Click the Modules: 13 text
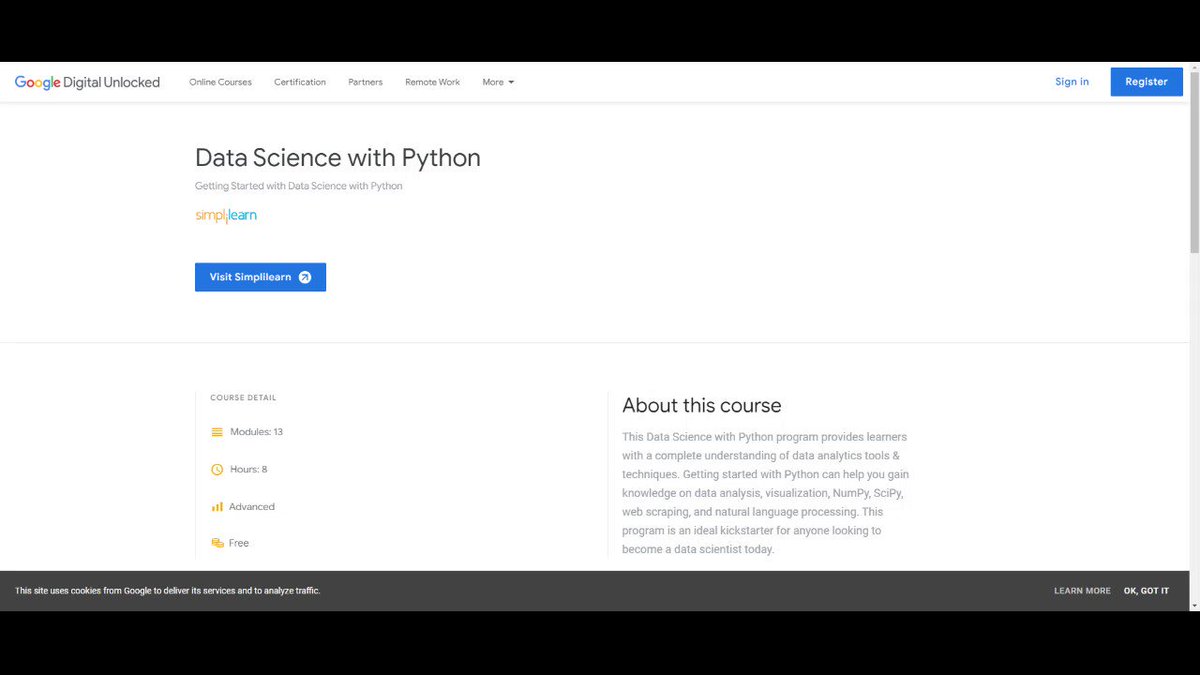The width and height of the screenshot is (1200, 675). point(257,432)
